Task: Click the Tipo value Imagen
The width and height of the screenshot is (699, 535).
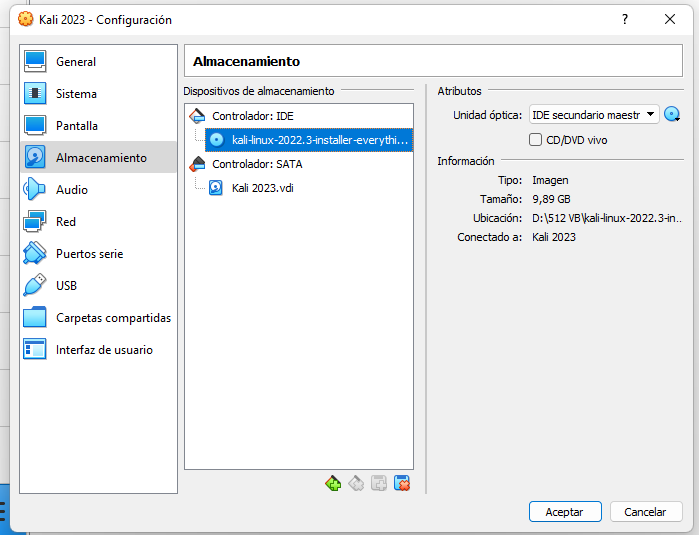Action: pyautogui.click(x=550, y=181)
